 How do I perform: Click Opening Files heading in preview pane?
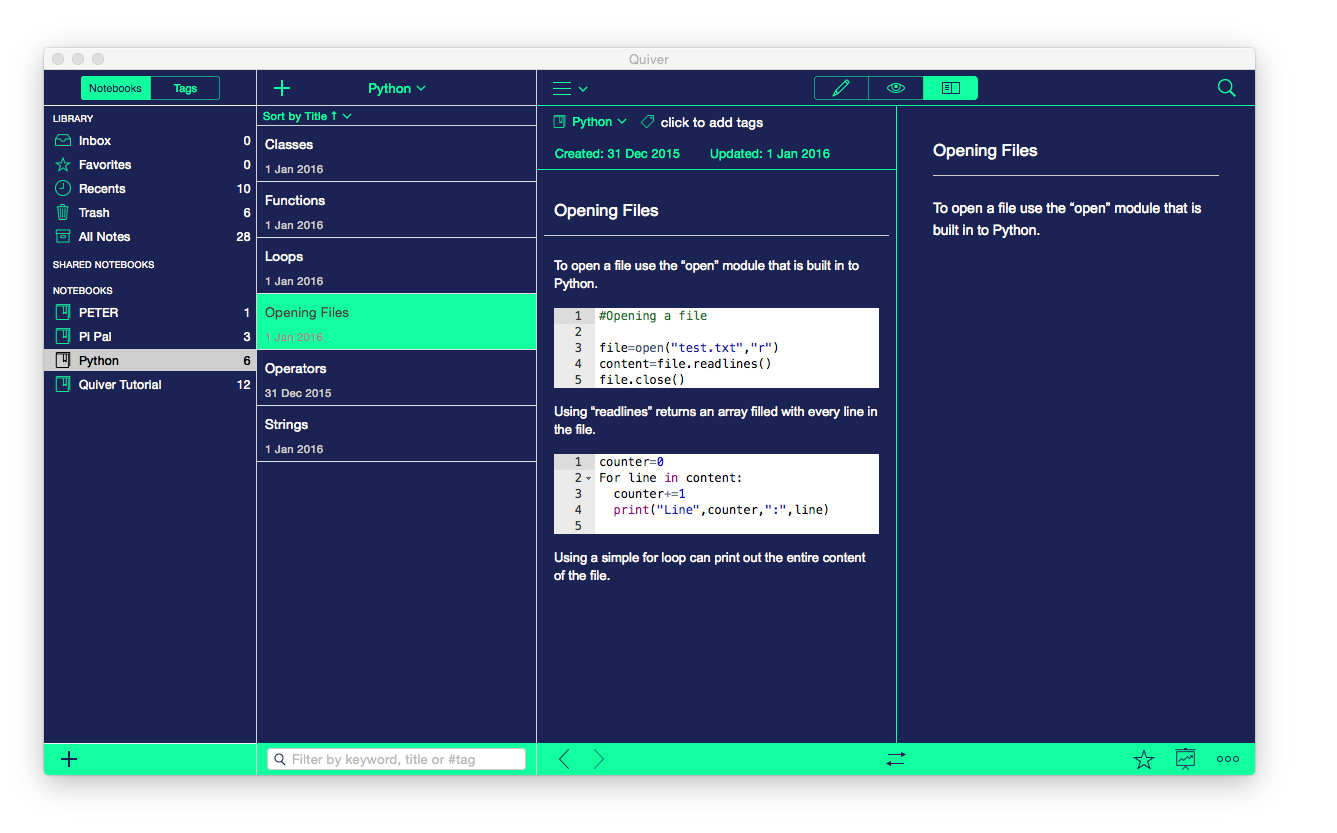[x=985, y=151]
